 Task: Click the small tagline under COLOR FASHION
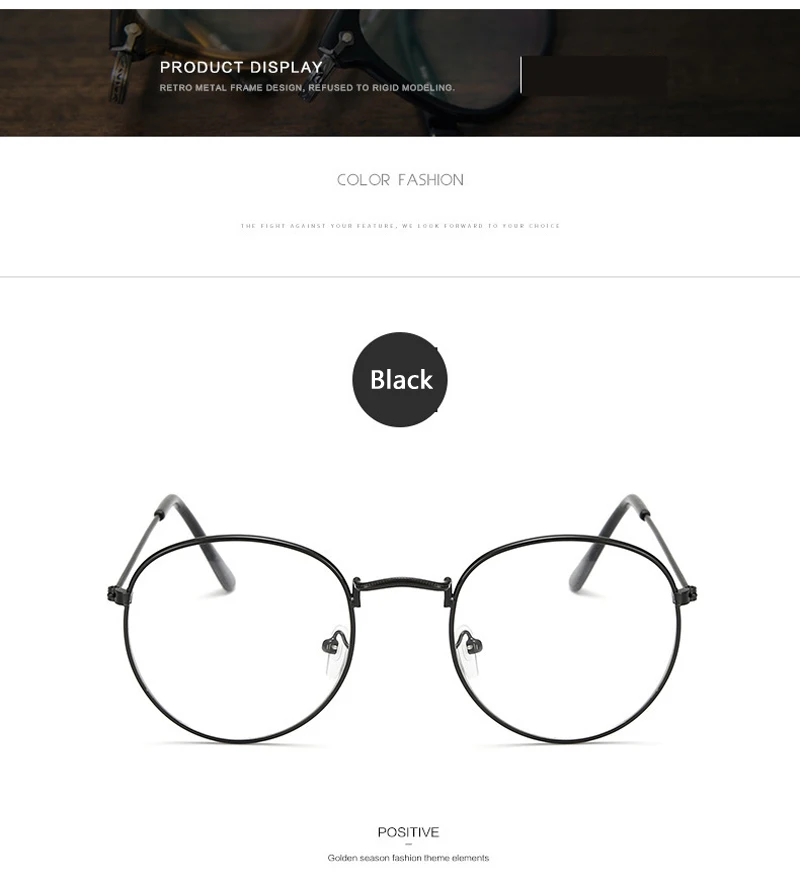400,226
